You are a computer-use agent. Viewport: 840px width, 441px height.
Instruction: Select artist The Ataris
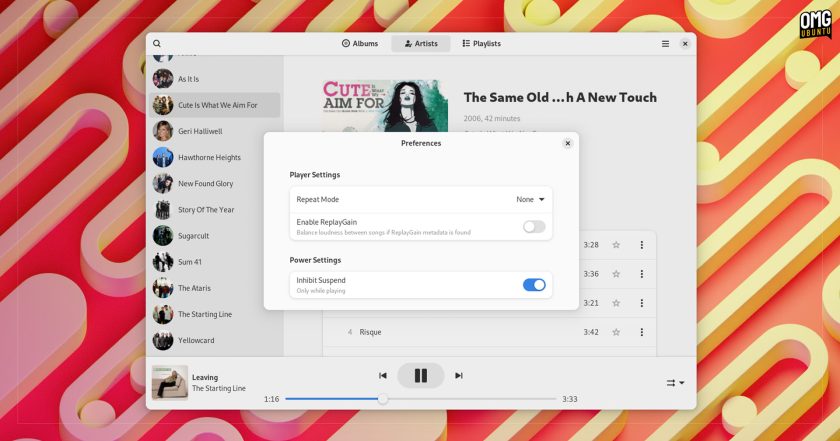tap(216, 288)
